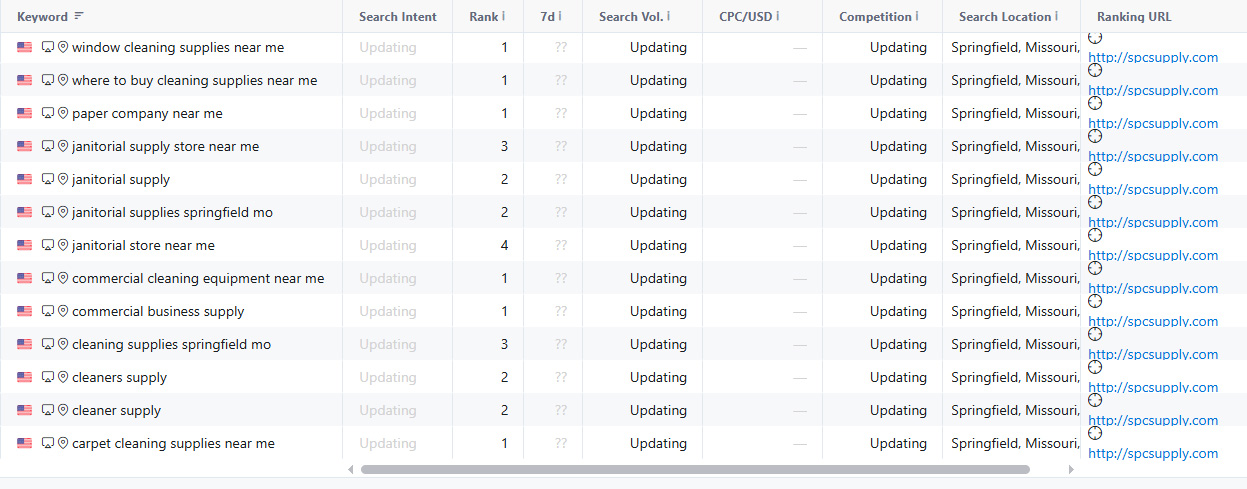Click the horizontal scrollbar thumb under the table
Viewport: 1247px width, 489px height.
pyautogui.click(x=695, y=469)
